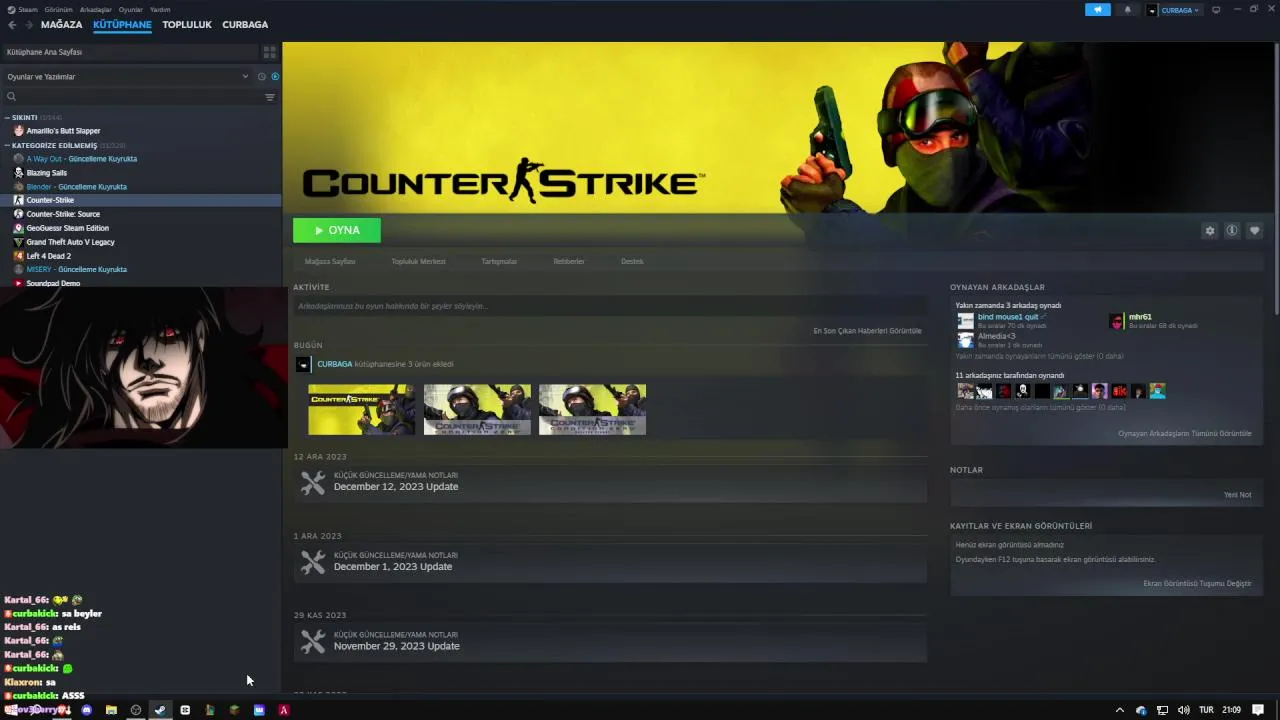Add Counter-Strike to favorites heart
The width and height of the screenshot is (1280, 720).
(1254, 231)
